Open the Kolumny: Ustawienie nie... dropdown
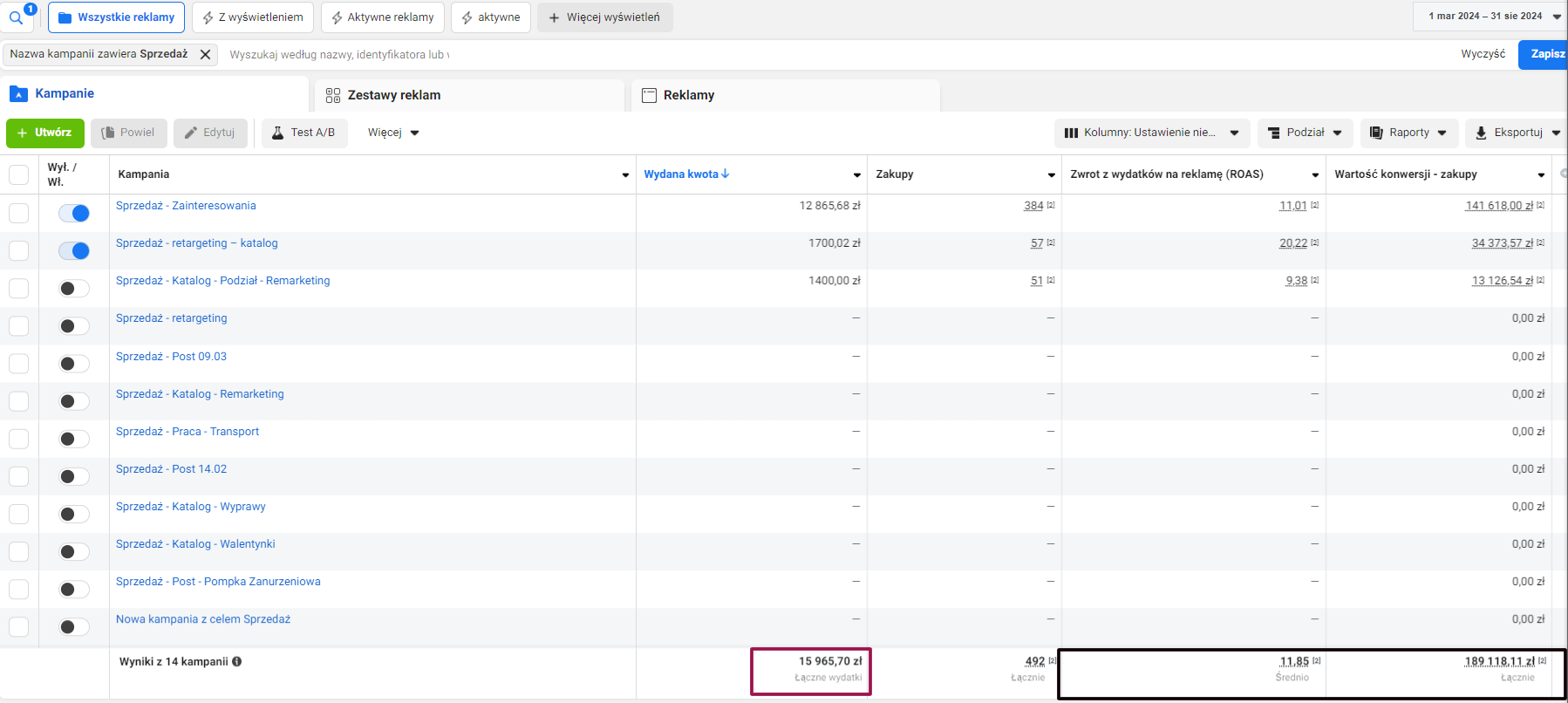The width and height of the screenshot is (1568, 703). click(1152, 133)
